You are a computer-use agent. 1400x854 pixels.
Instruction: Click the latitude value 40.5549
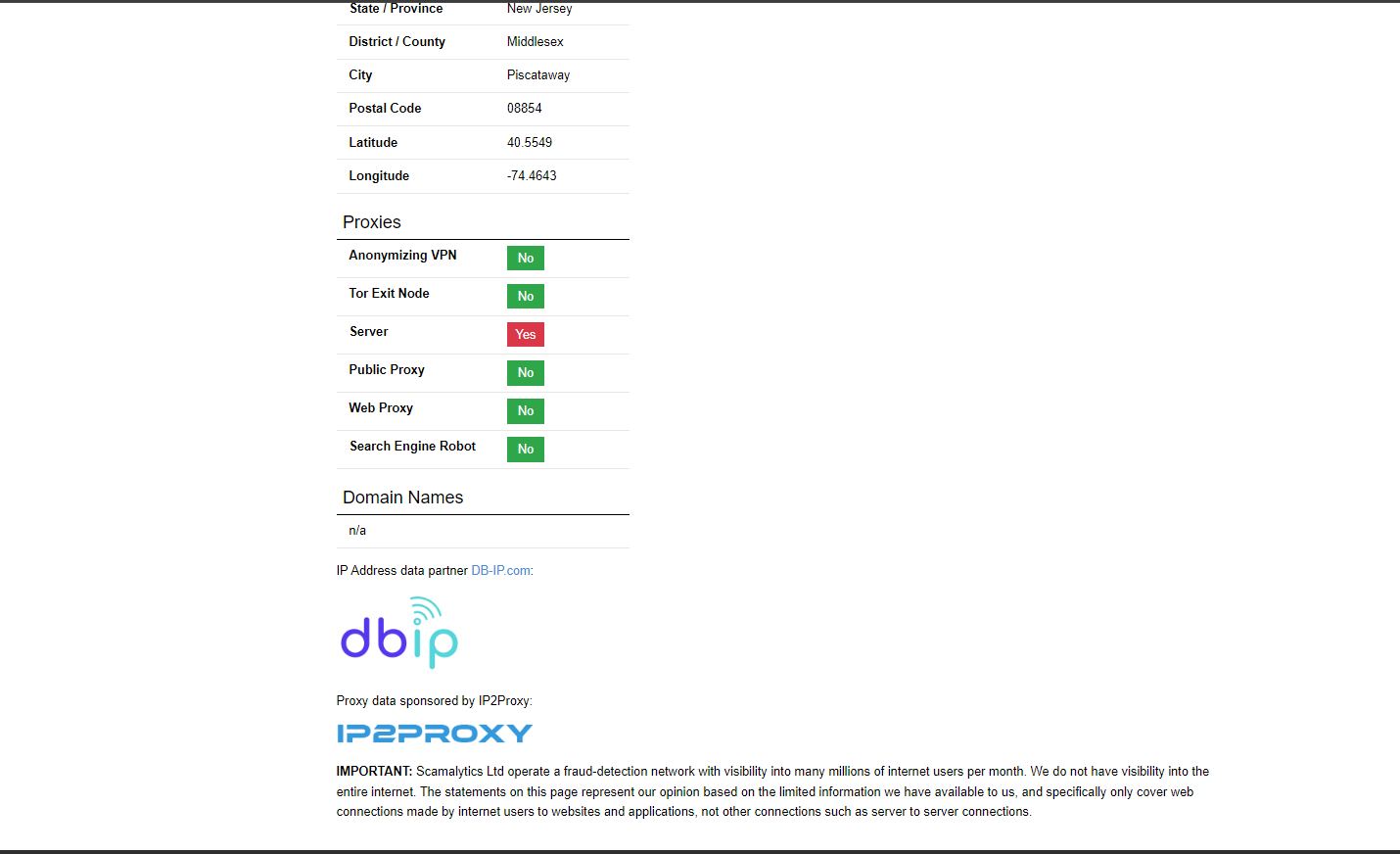529,143
